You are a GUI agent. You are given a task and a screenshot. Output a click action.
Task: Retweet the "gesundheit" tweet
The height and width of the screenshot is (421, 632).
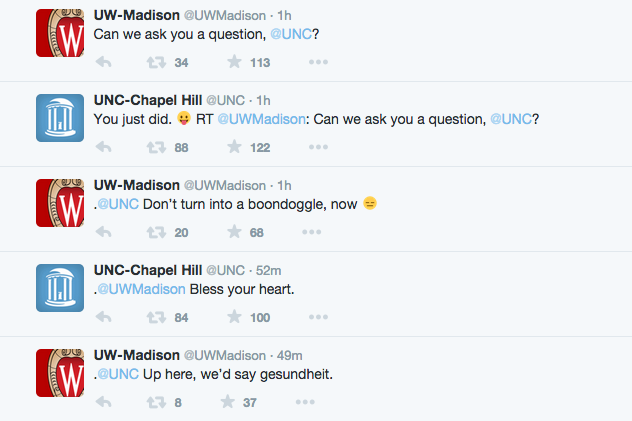tap(155, 402)
